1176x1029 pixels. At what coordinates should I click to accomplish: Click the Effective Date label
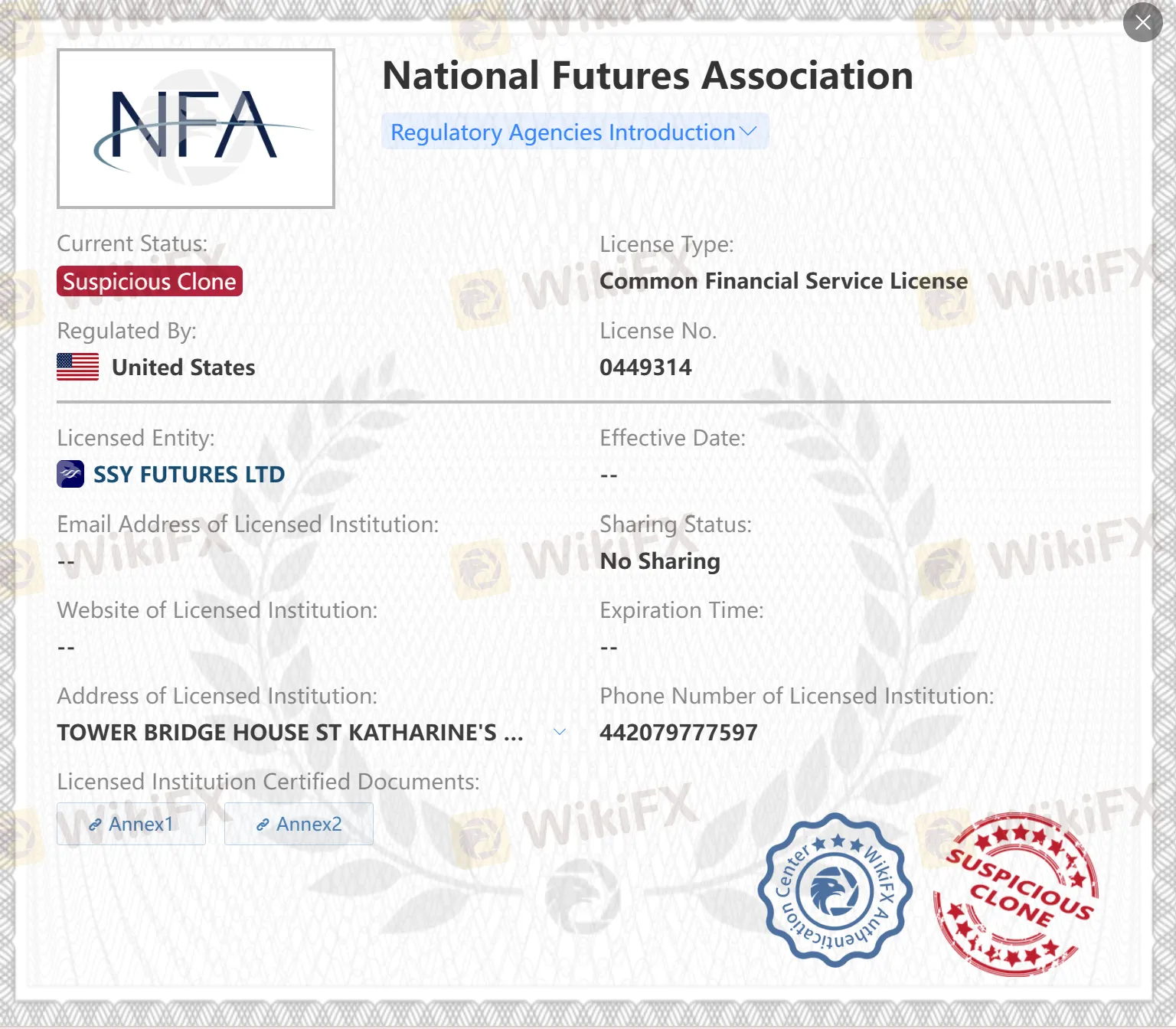coord(672,438)
